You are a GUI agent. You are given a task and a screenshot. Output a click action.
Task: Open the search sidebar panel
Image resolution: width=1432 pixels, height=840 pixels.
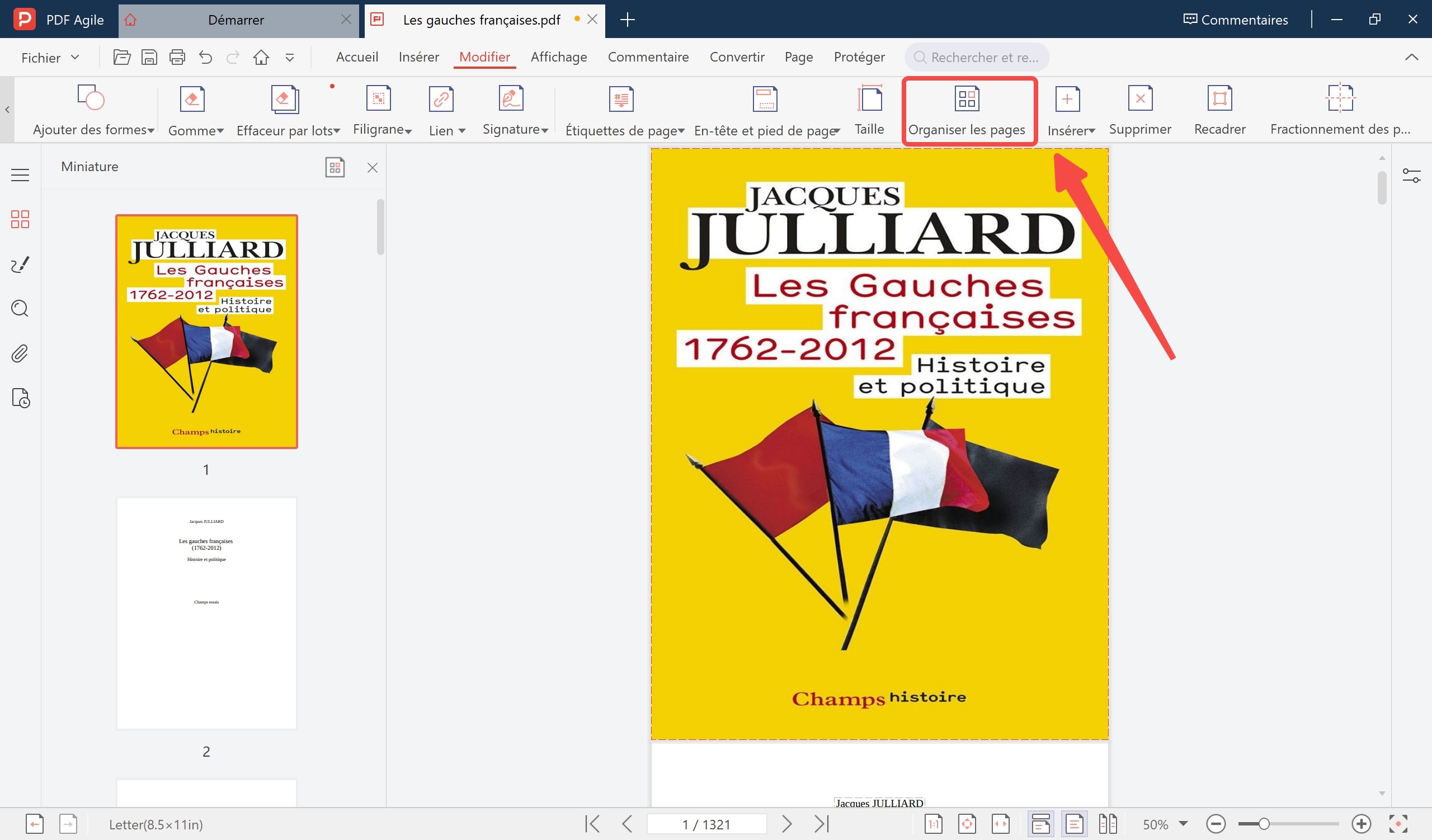(20, 308)
